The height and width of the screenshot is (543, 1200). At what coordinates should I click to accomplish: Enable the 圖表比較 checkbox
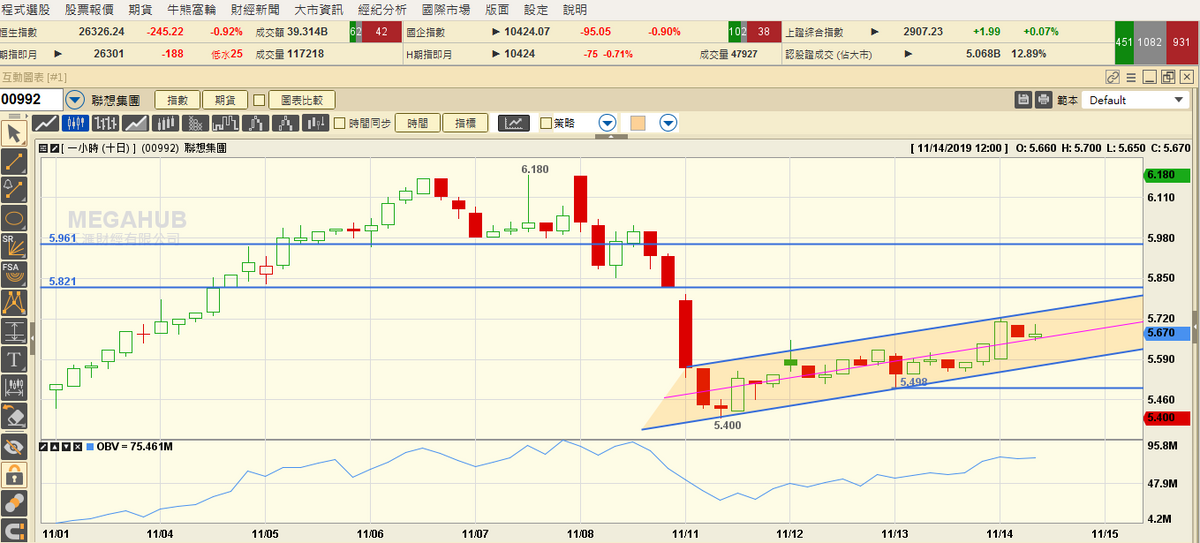coord(259,100)
